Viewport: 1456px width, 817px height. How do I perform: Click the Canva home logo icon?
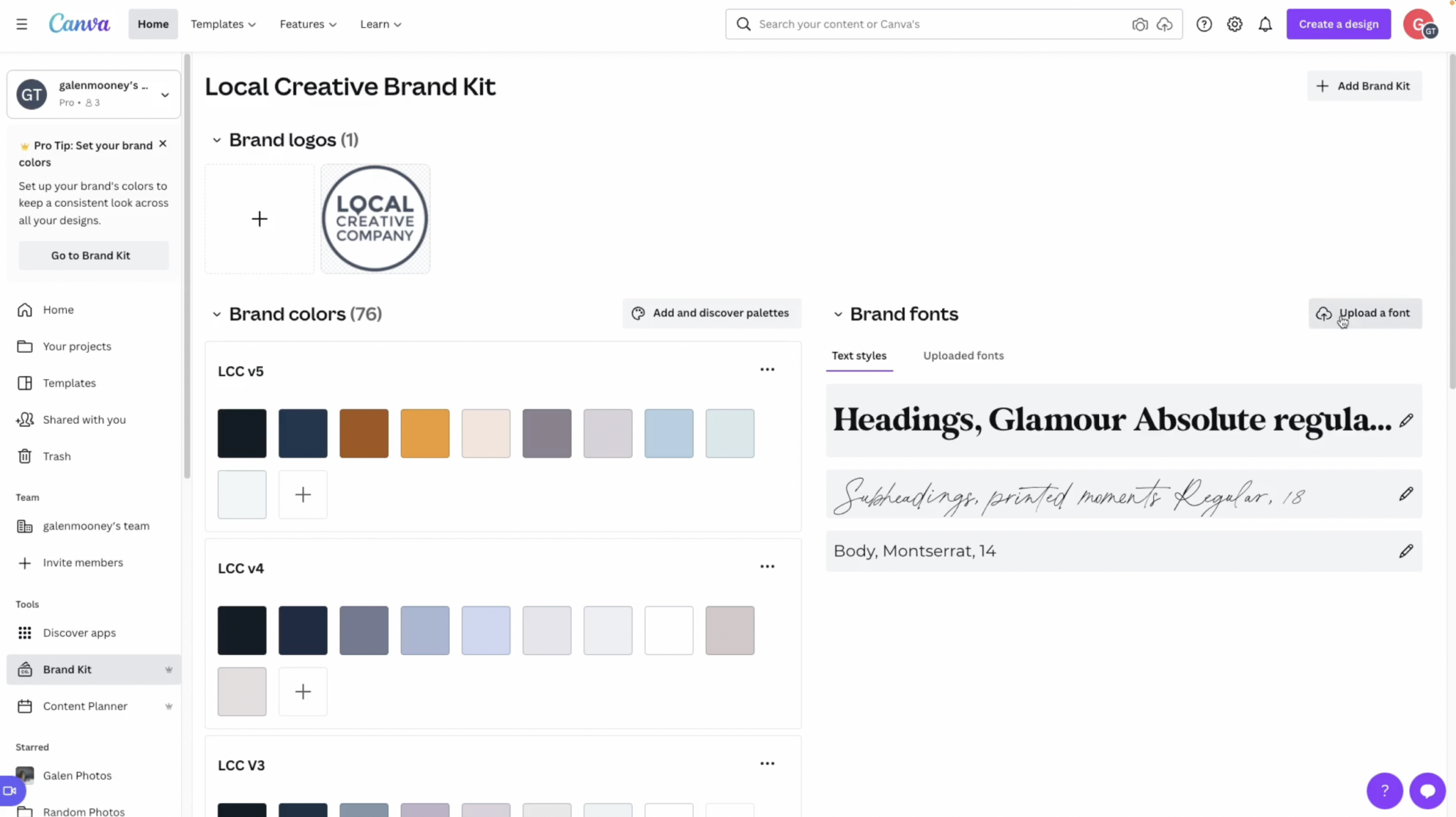(79, 23)
